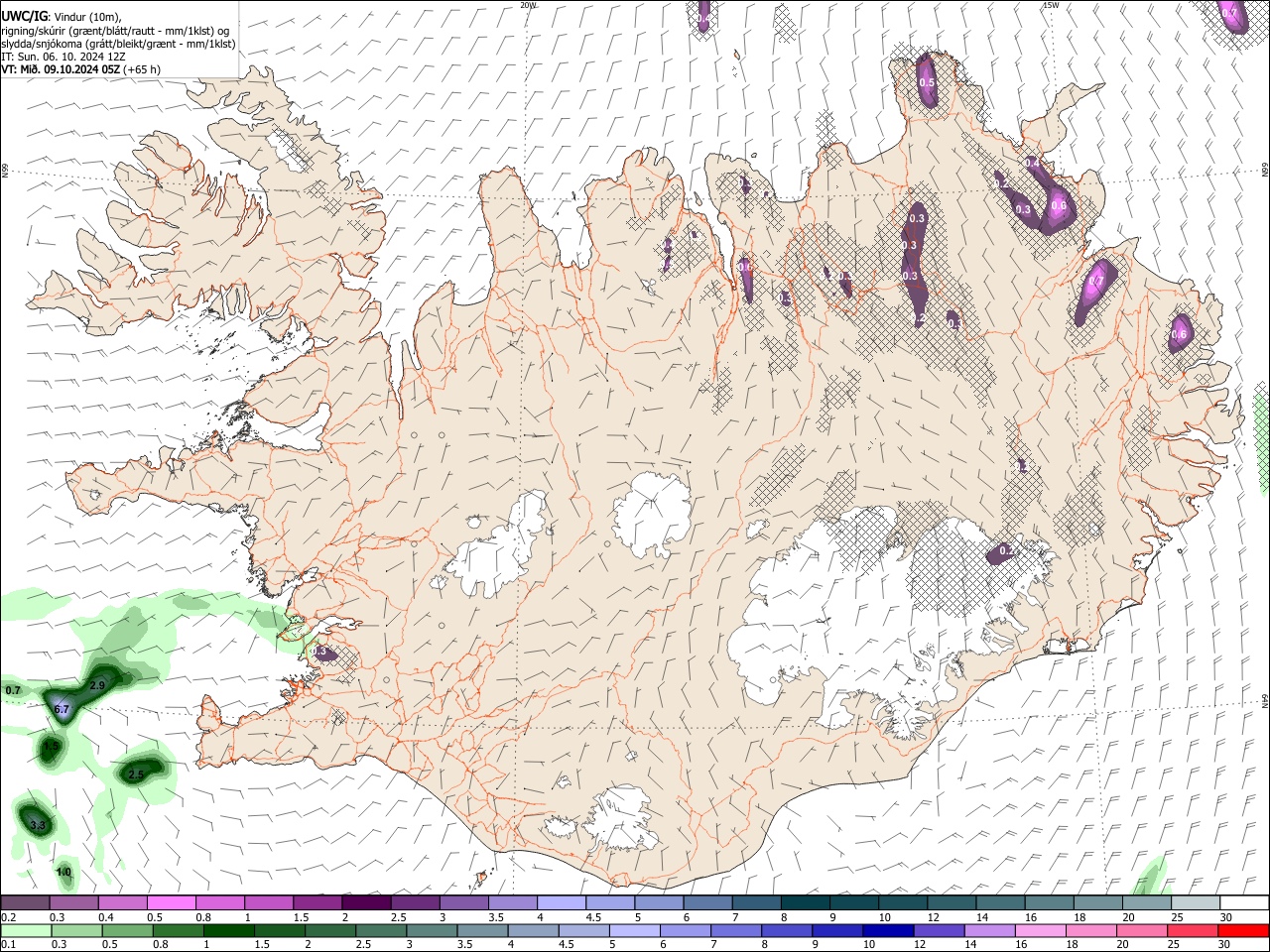
Task: Click the 15W longitude label
Action: (x=1051, y=5)
